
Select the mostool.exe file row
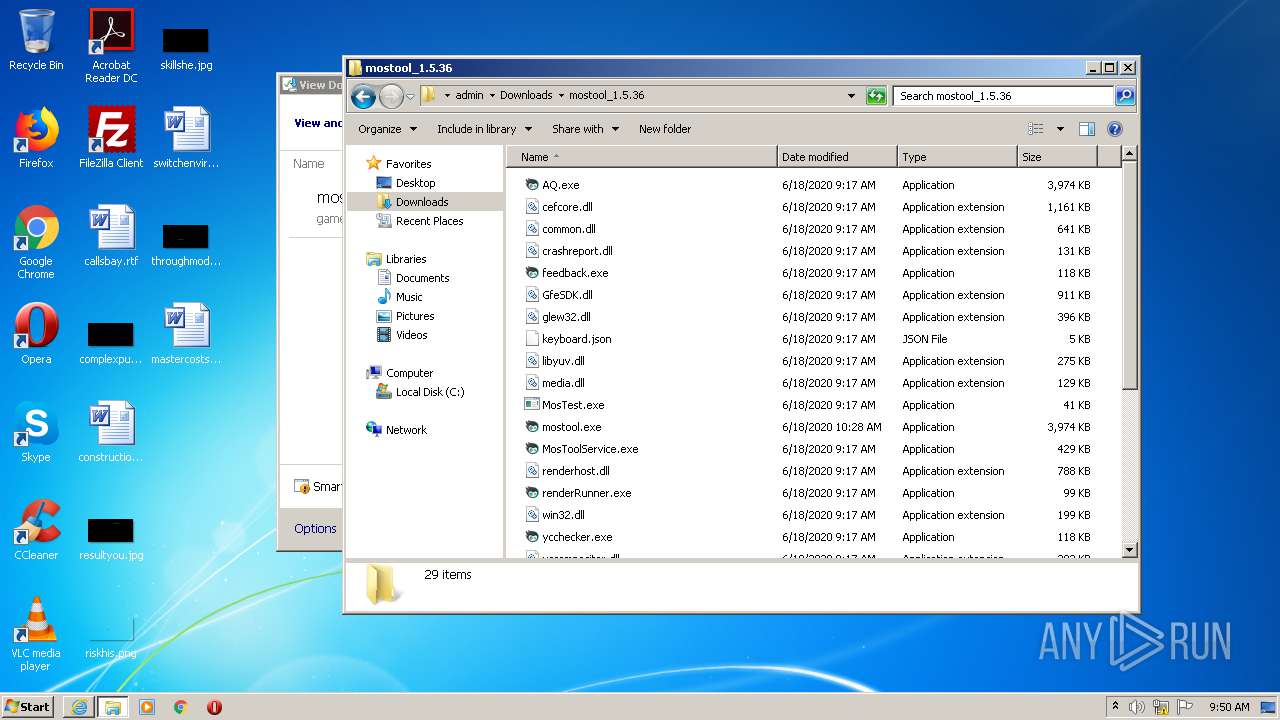click(x=808, y=427)
